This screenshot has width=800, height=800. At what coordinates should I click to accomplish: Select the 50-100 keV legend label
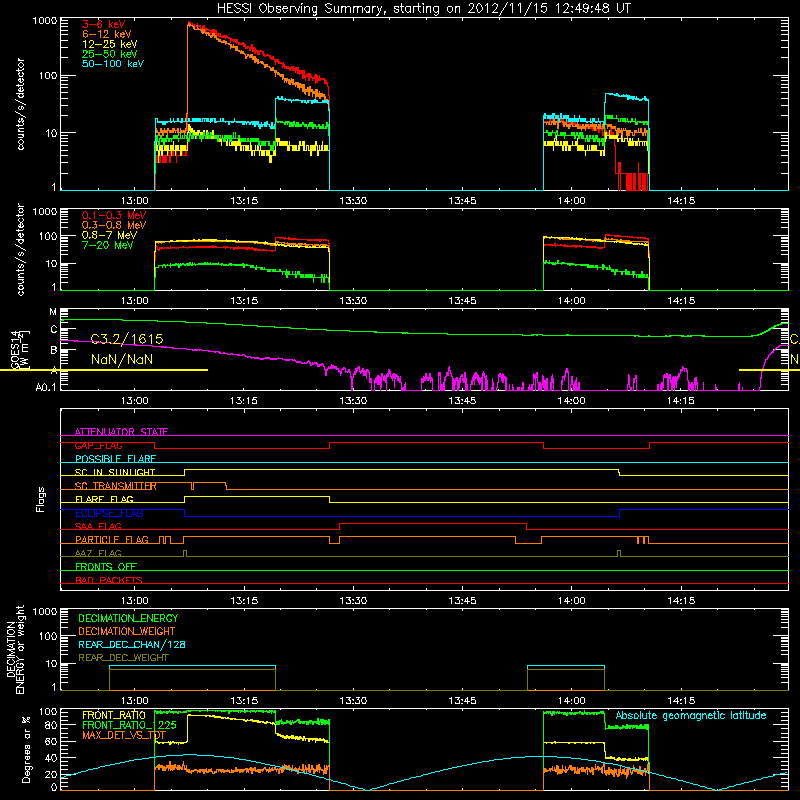113,64
